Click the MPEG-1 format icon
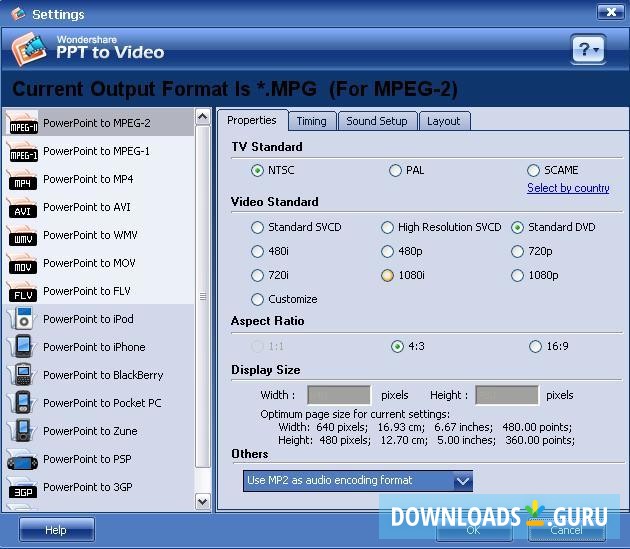The height and width of the screenshot is (549, 630). (23, 151)
